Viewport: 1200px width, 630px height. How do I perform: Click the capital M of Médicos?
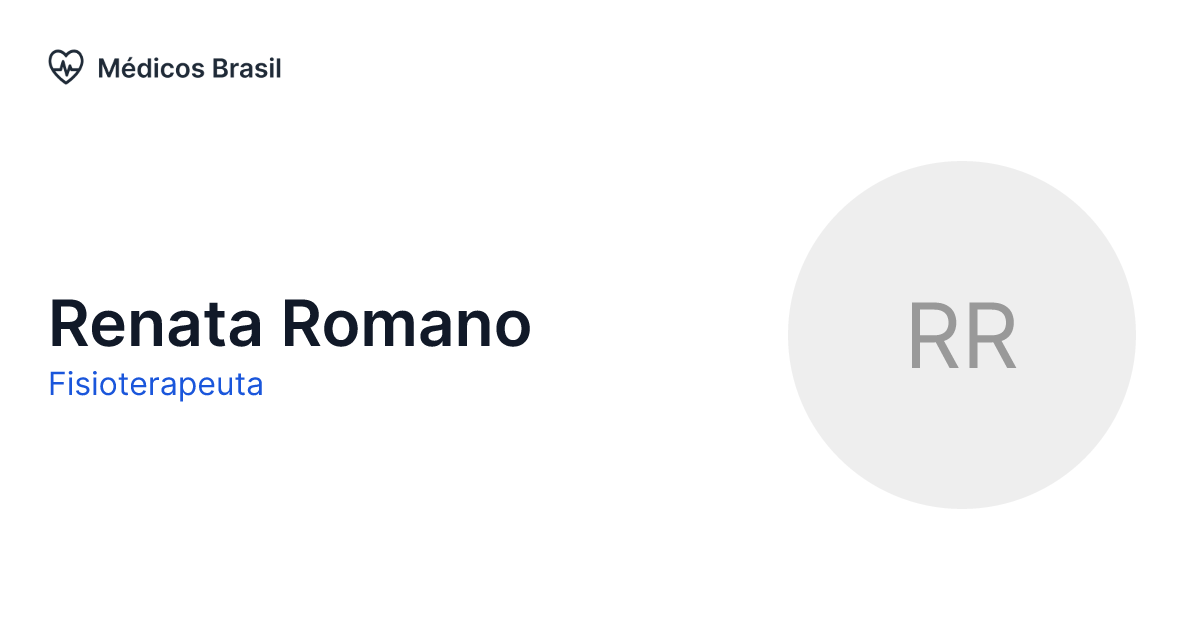coord(107,68)
